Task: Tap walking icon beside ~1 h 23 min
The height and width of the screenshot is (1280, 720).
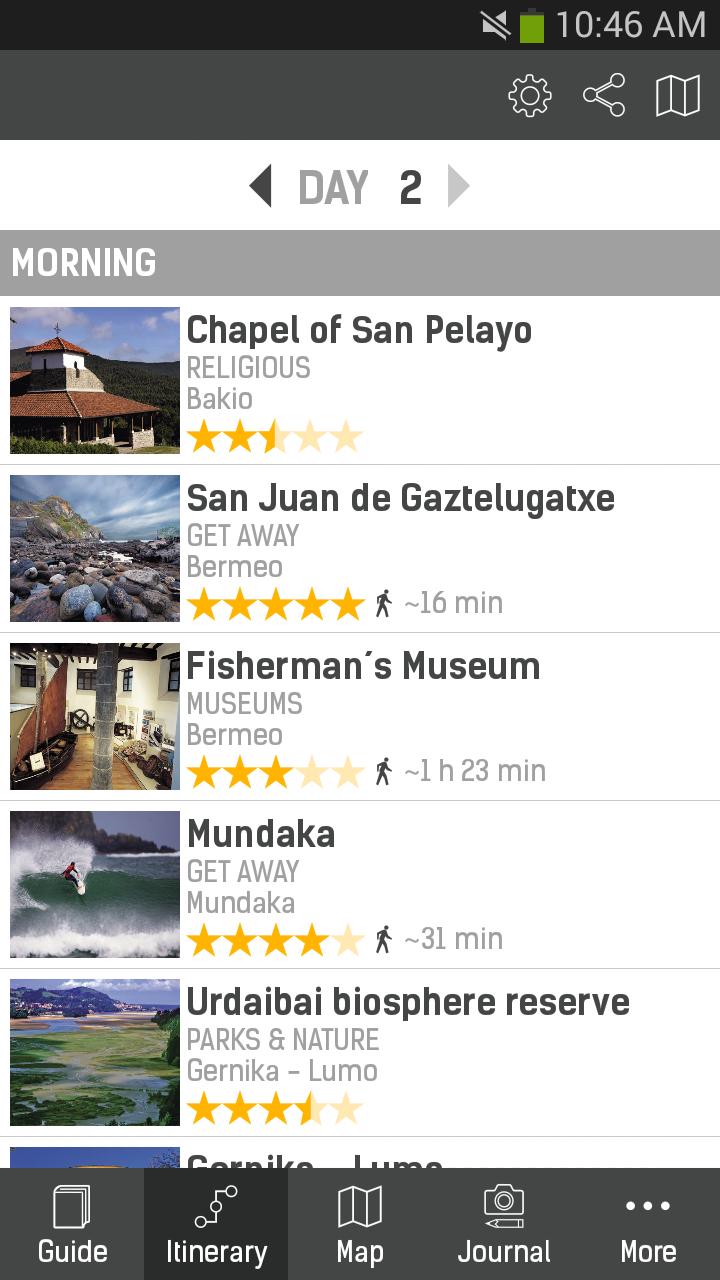Action: click(x=383, y=771)
